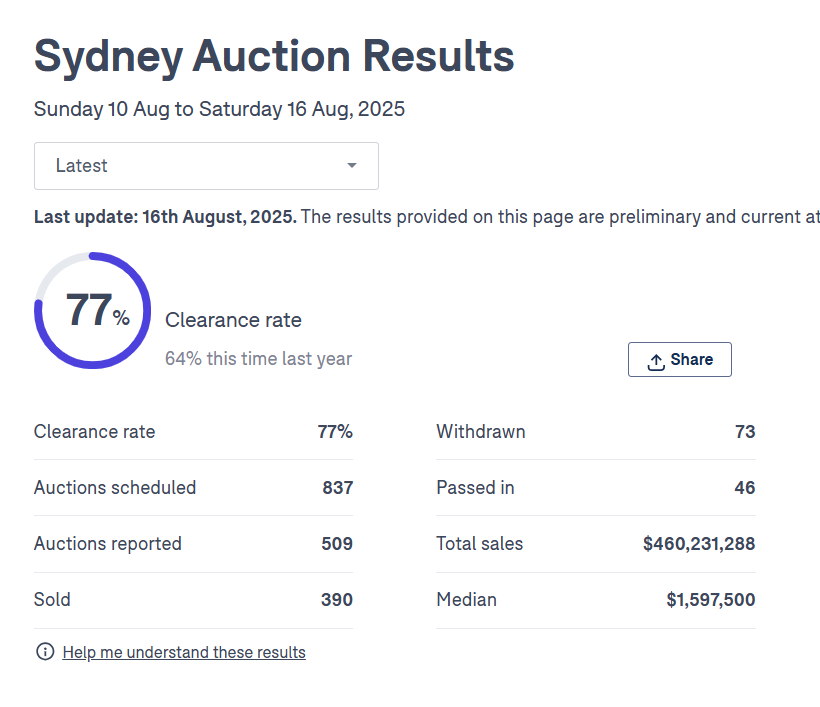Click the Total sales amount $460,231,288
820x707 pixels.
pos(699,544)
